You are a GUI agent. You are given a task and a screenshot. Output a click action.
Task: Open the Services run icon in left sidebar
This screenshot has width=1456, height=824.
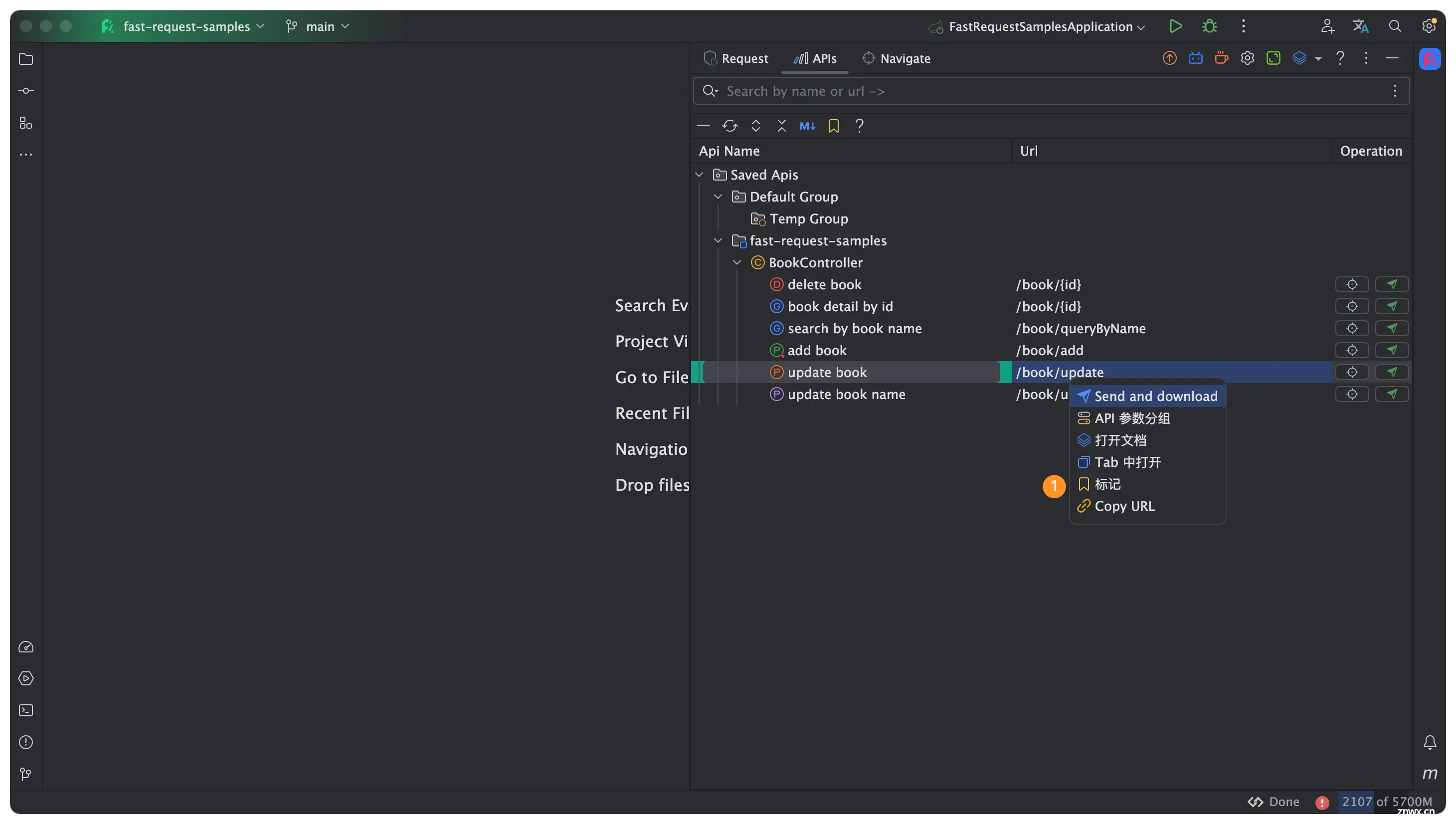[26, 678]
